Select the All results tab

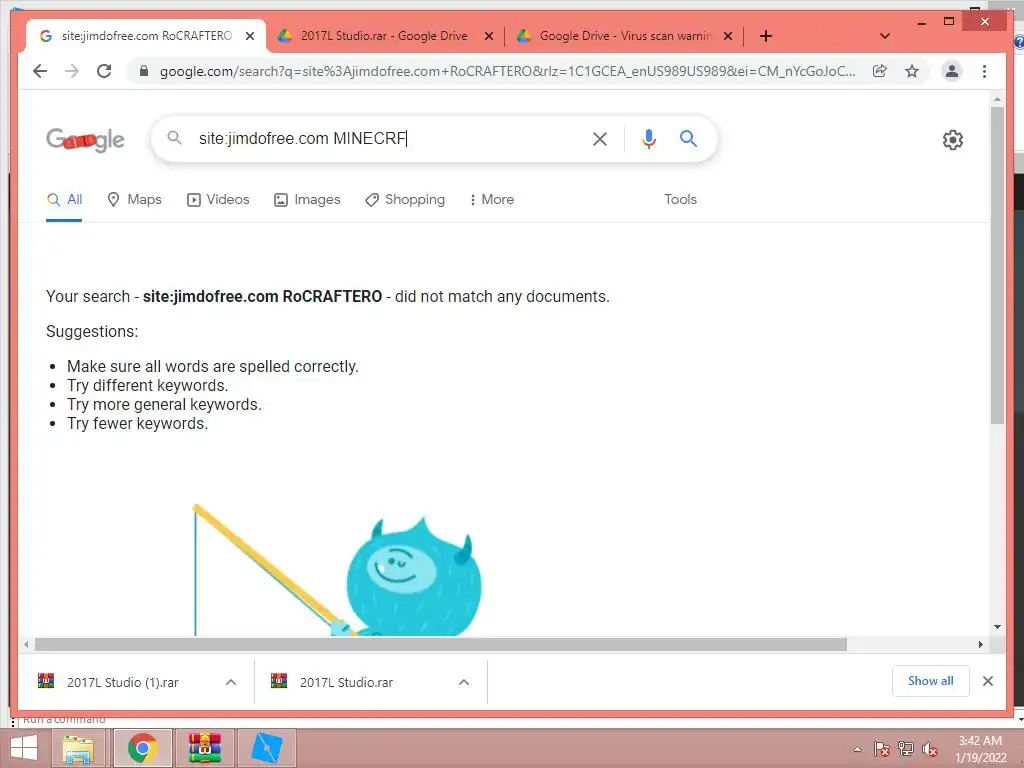coord(64,200)
